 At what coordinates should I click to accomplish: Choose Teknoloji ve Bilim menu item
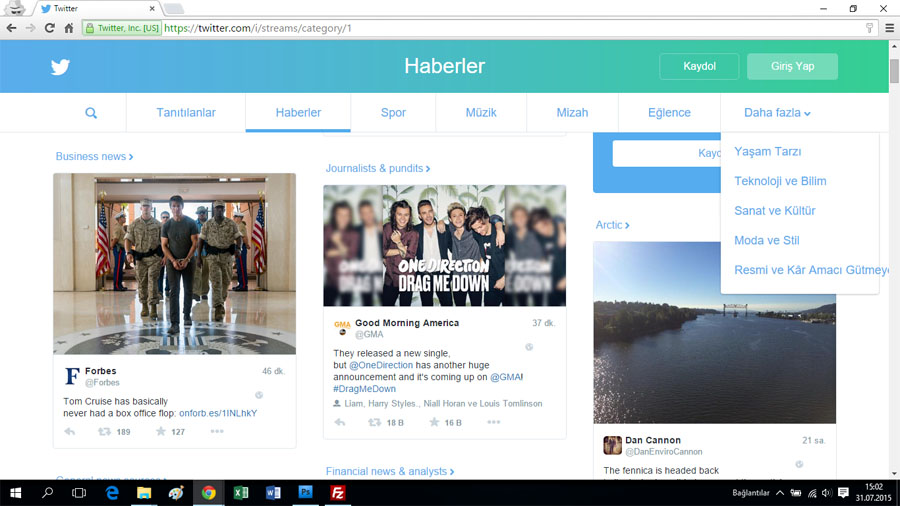pyautogui.click(x=780, y=181)
